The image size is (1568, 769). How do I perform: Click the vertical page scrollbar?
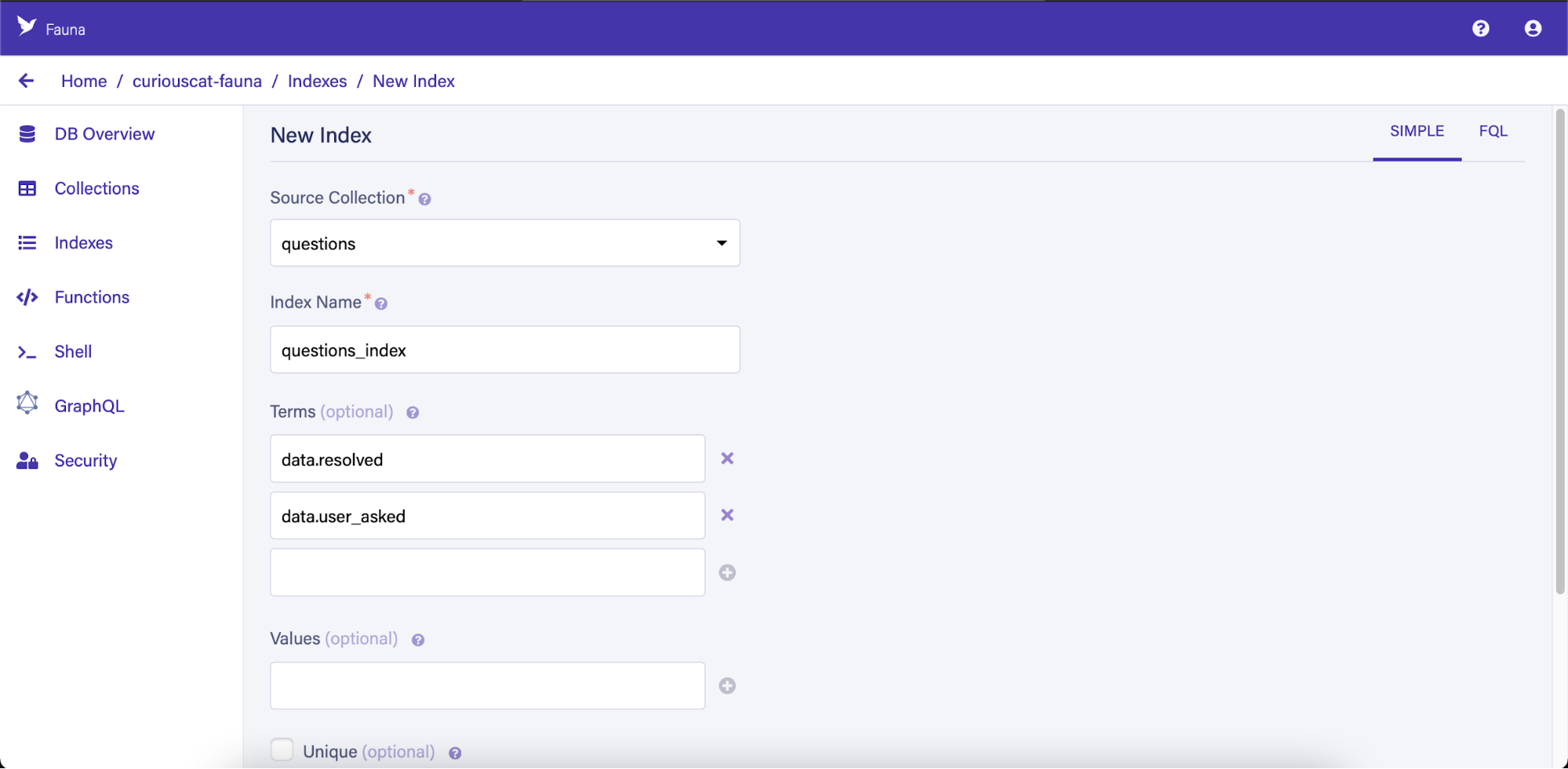pos(1559,353)
